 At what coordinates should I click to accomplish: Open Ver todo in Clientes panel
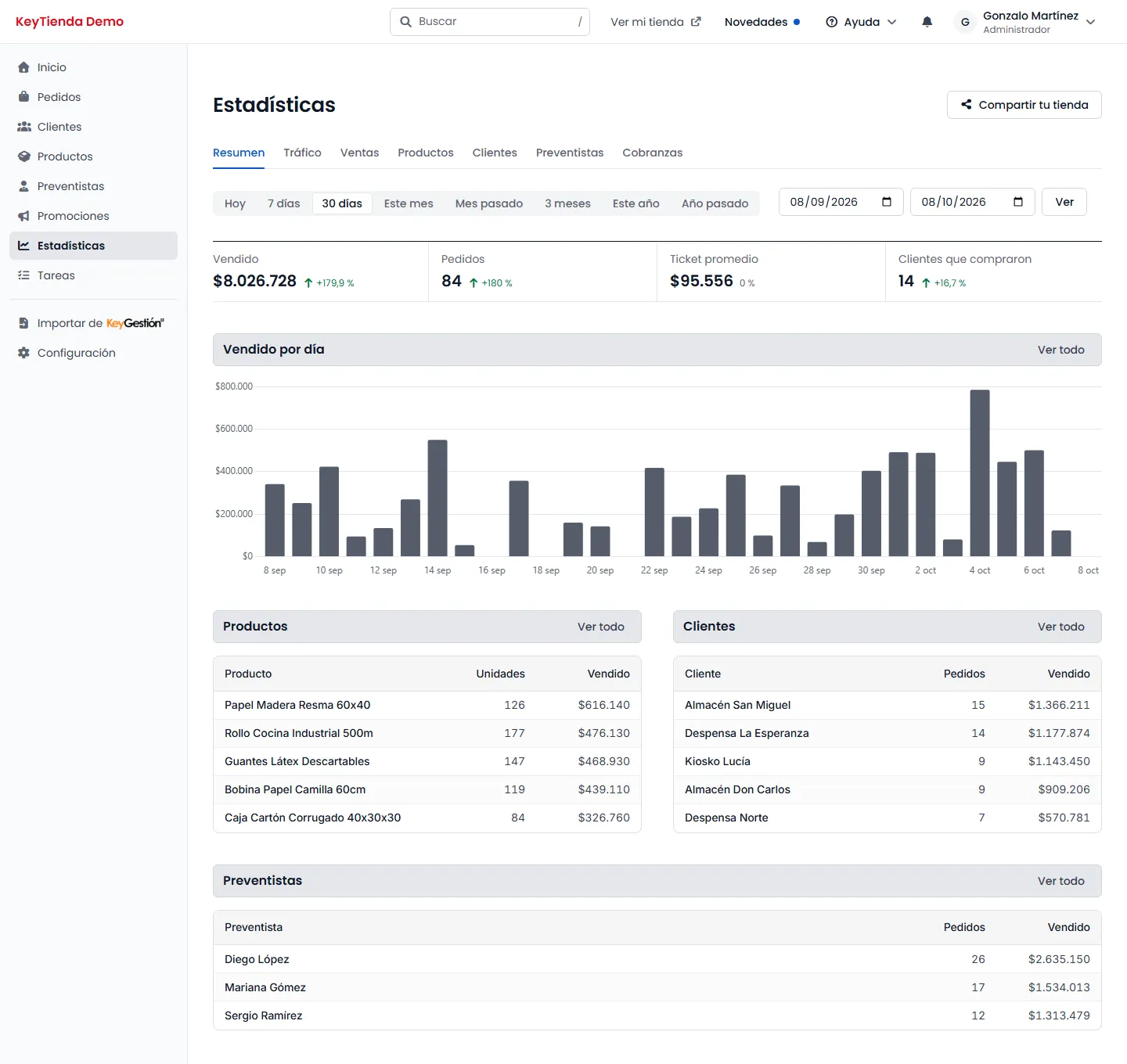(x=1061, y=627)
